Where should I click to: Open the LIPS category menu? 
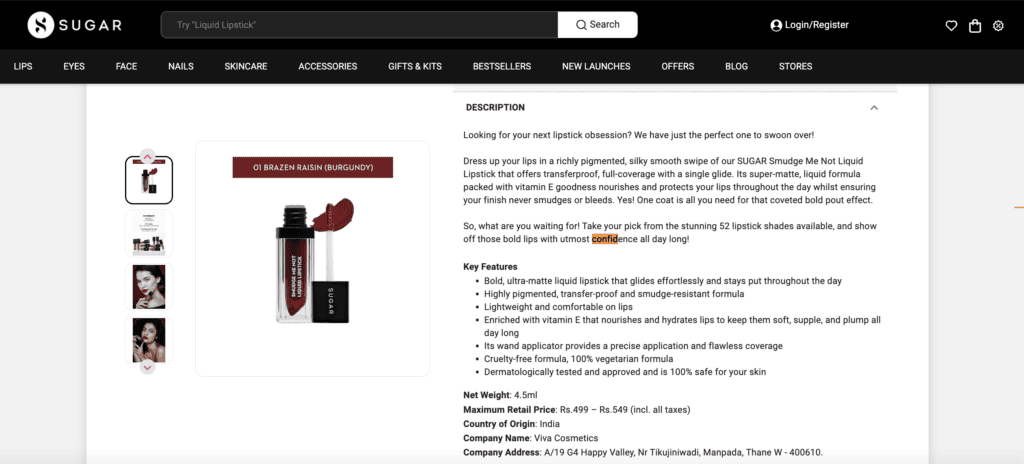(x=23, y=66)
